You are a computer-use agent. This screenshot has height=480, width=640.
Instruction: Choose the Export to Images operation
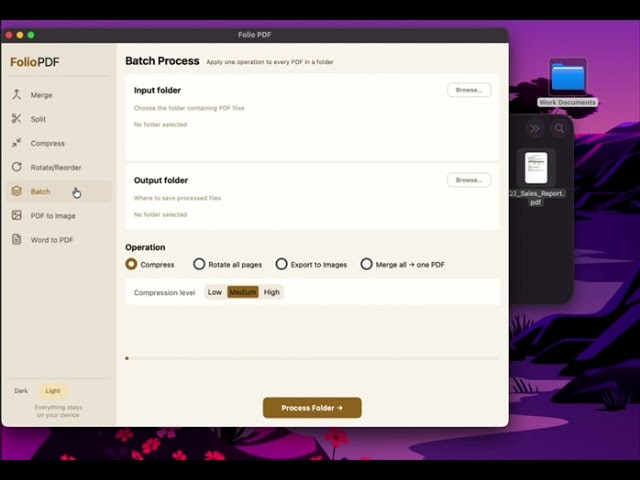pos(282,264)
